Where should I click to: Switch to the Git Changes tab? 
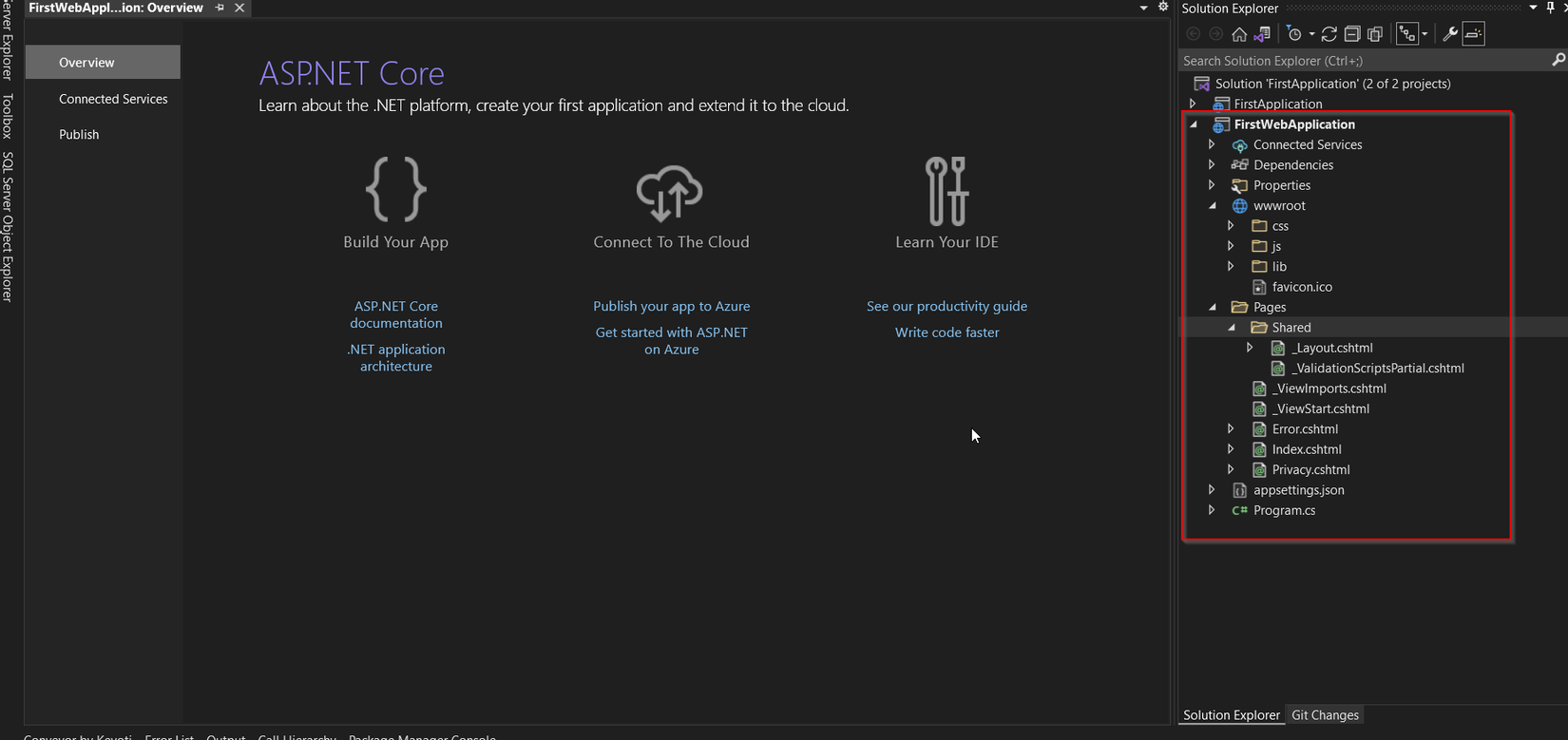click(1326, 715)
